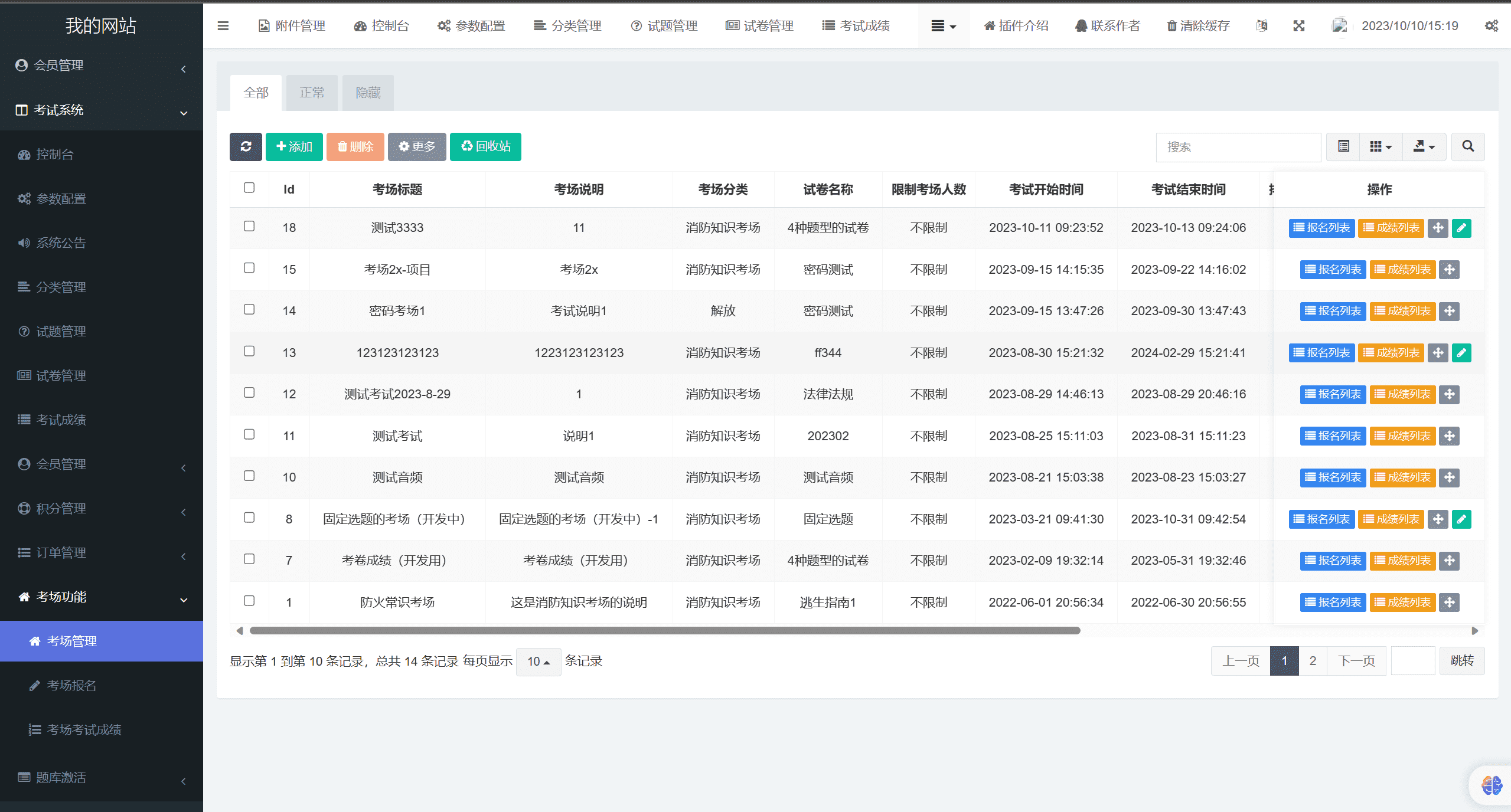This screenshot has height=812, width=1511.
Task: Open 附件管理 attachment management from top toolbar
Action: tap(292, 26)
